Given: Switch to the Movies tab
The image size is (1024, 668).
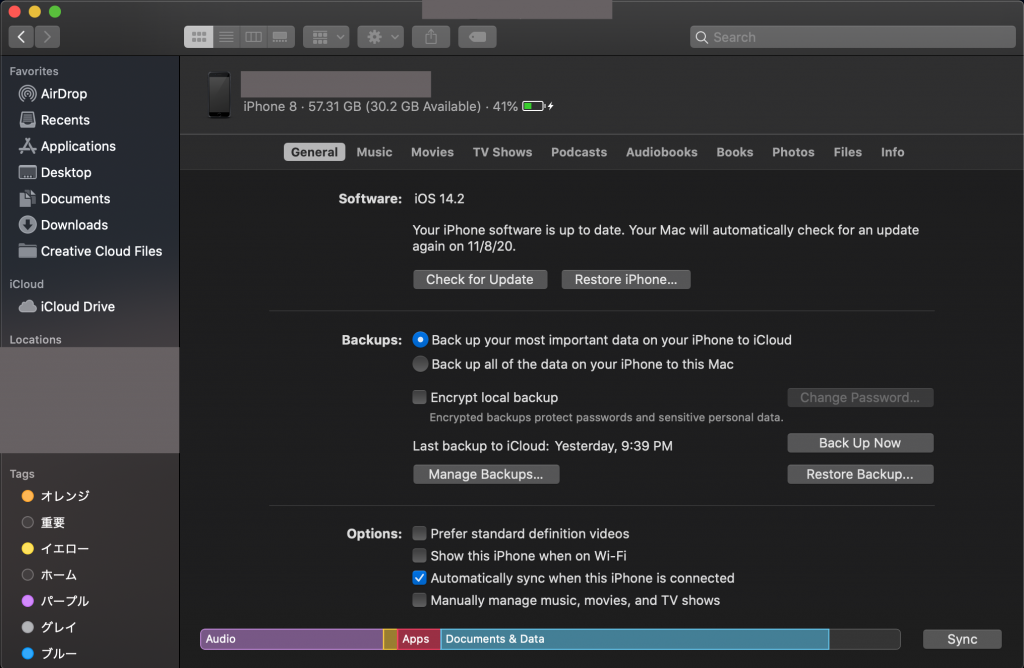Looking at the screenshot, I should pyautogui.click(x=432, y=152).
